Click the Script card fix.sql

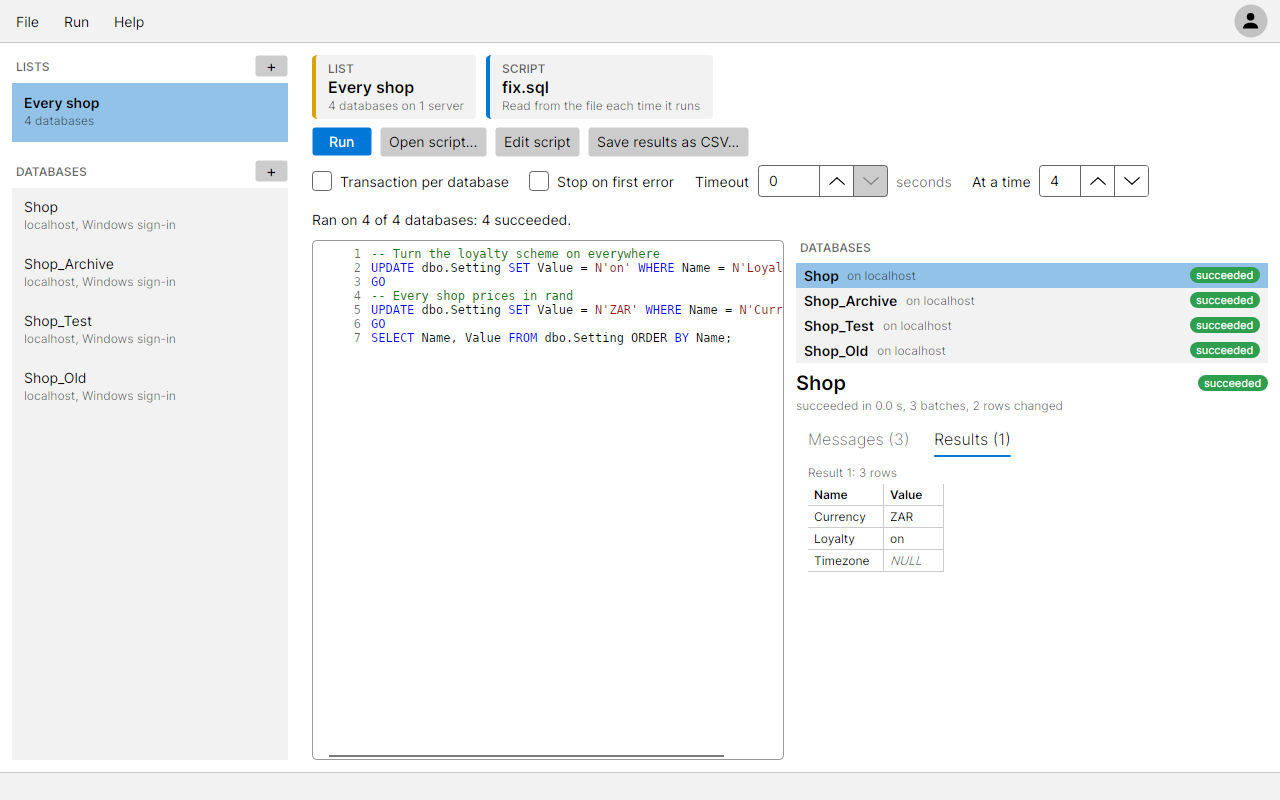pos(600,87)
